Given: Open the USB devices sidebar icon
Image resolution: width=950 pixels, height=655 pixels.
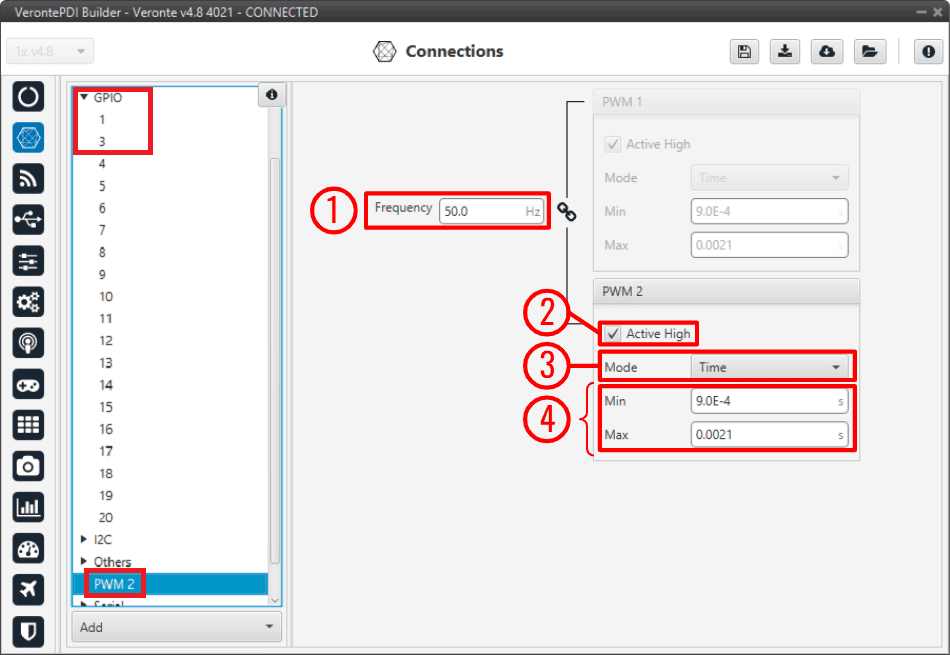Looking at the screenshot, I should pos(28,219).
